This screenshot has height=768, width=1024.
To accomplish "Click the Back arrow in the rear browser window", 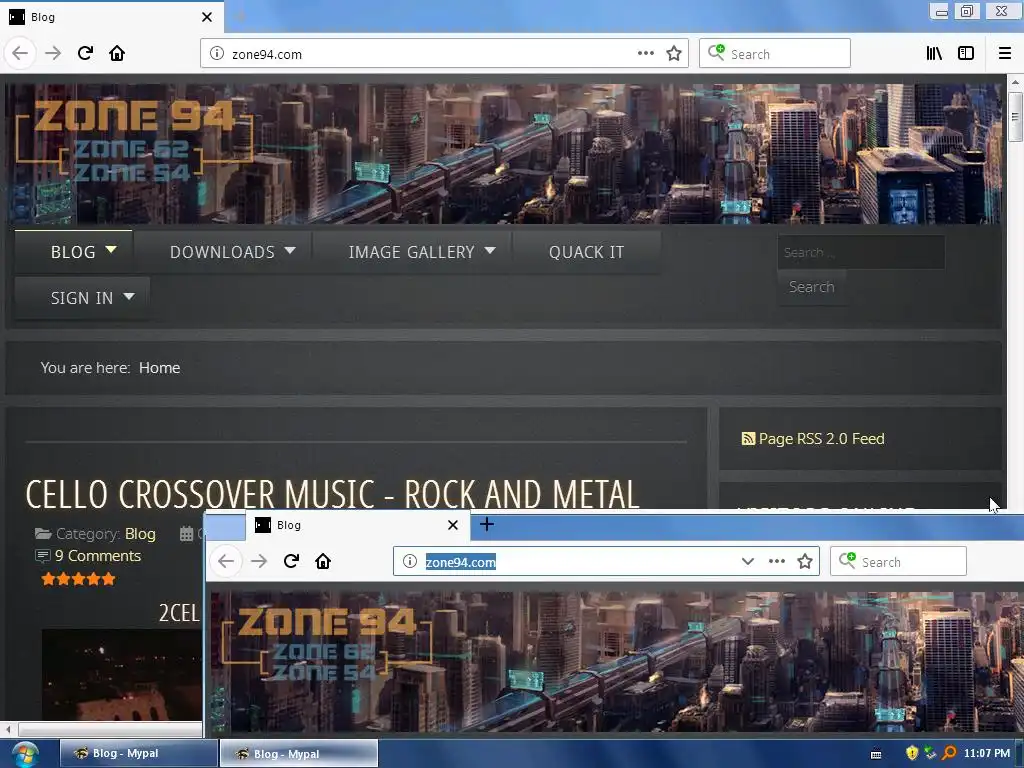I will 20,53.
